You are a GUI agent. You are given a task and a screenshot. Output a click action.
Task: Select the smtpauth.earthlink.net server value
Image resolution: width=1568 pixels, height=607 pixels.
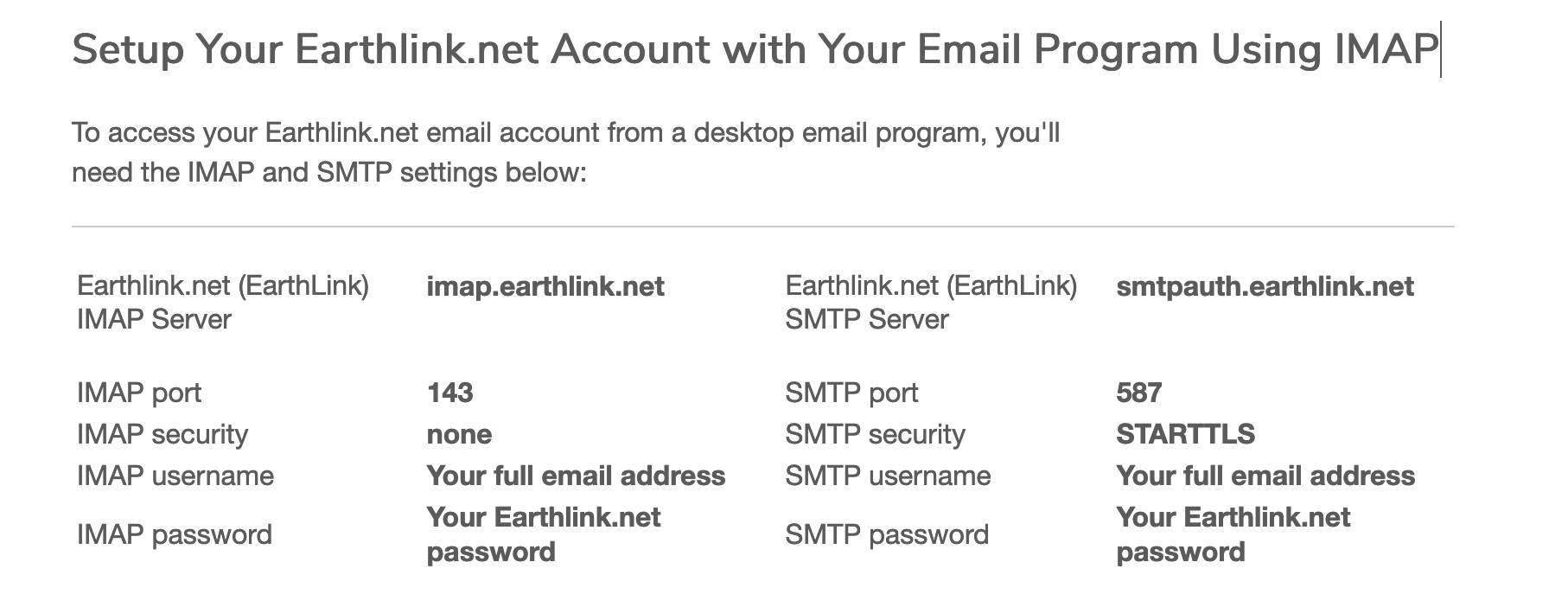pyautogui.click(x=1265, y=286)
